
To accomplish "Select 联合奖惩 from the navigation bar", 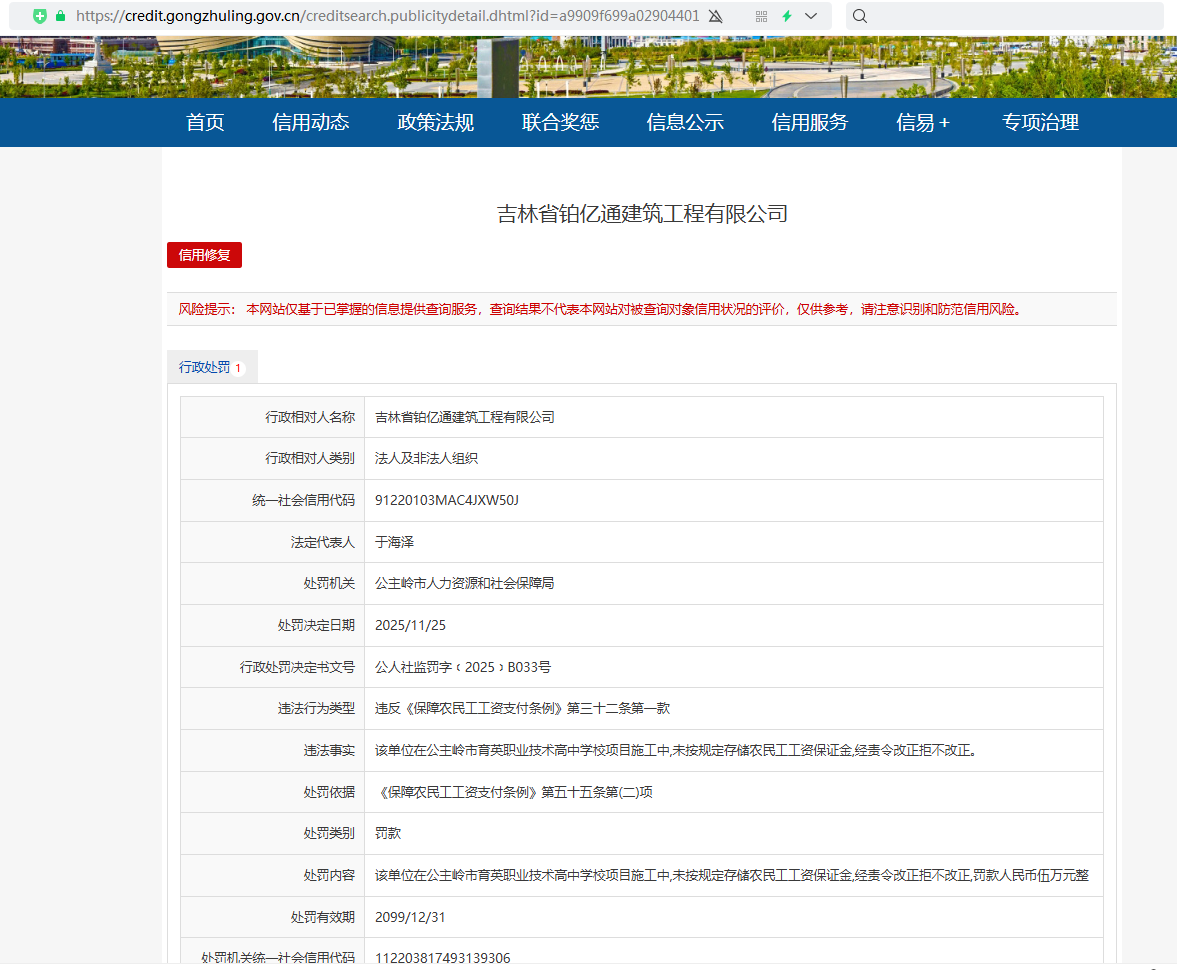I will 560,122.
